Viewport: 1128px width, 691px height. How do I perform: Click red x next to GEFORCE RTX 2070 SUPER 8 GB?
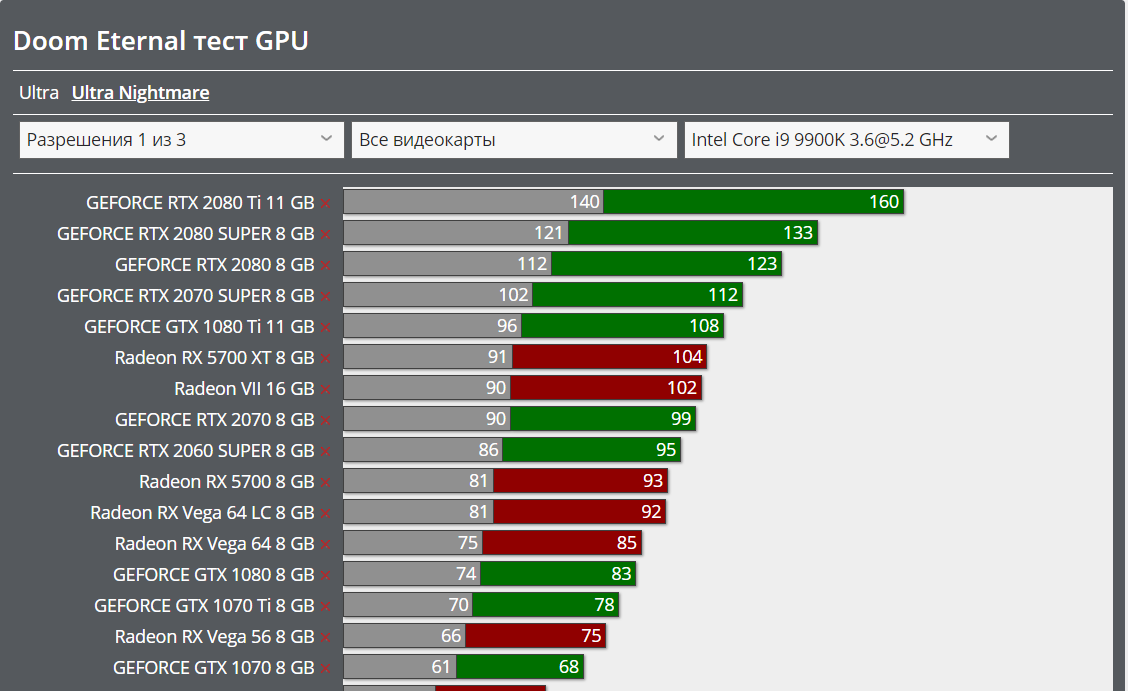pos(325,296)
